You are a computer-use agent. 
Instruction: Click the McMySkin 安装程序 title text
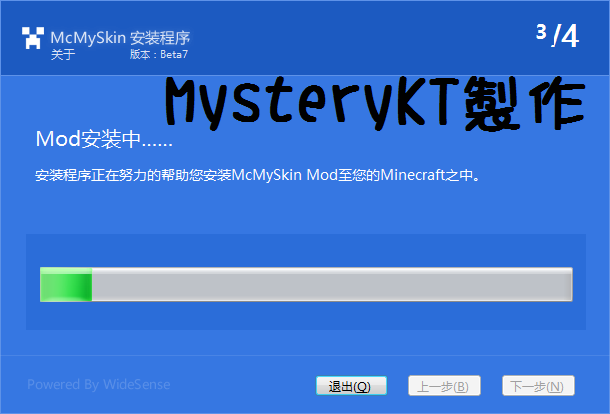pyautogui.click(x=120, y=38)
